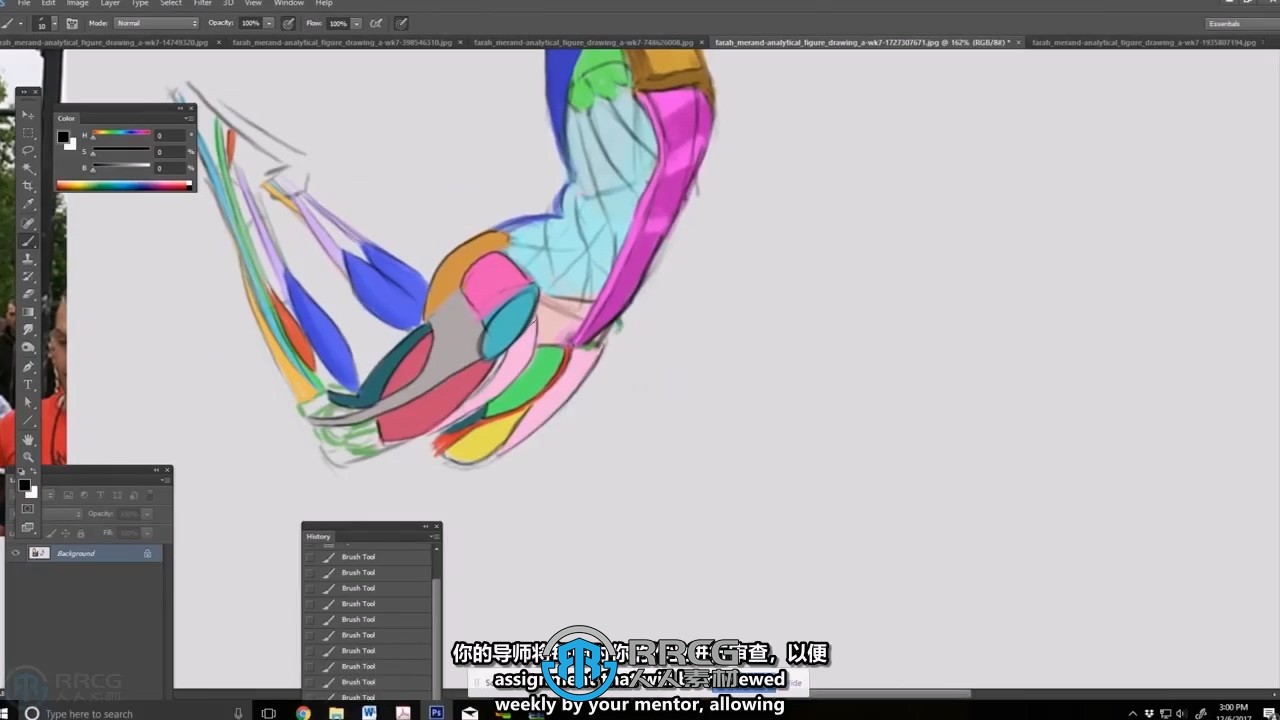Open Task View on the taskbar
Image resolution: width=1280 pixels, height=720 pixels.
(268, 713)
